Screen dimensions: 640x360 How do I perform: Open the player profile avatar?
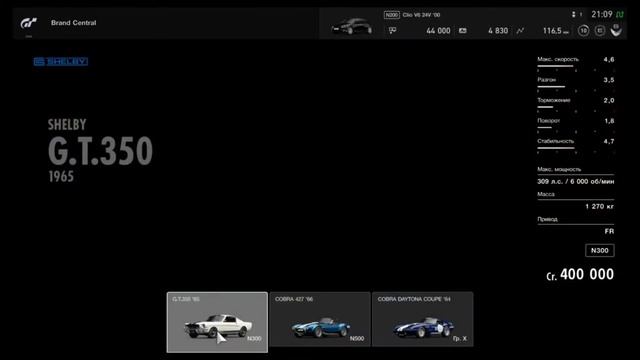click(x=616, y=30)
